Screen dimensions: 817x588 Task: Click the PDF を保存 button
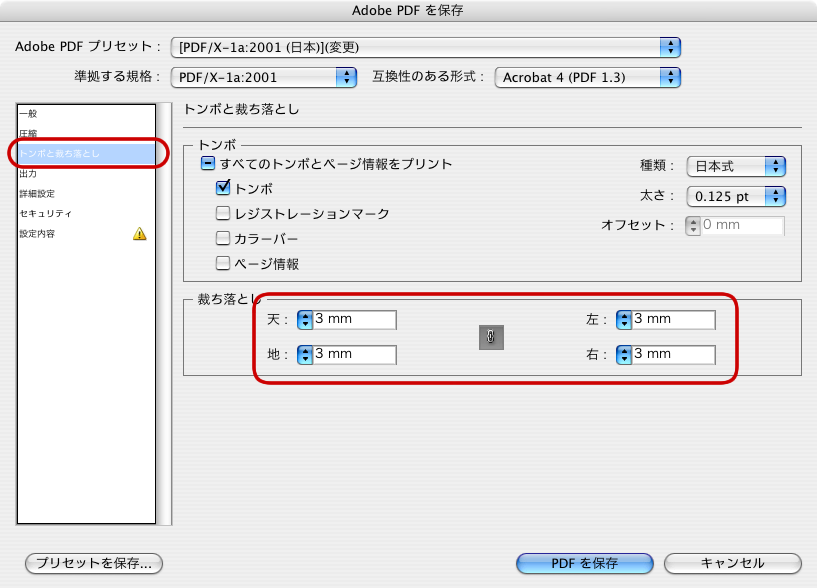tap(585, 563)
